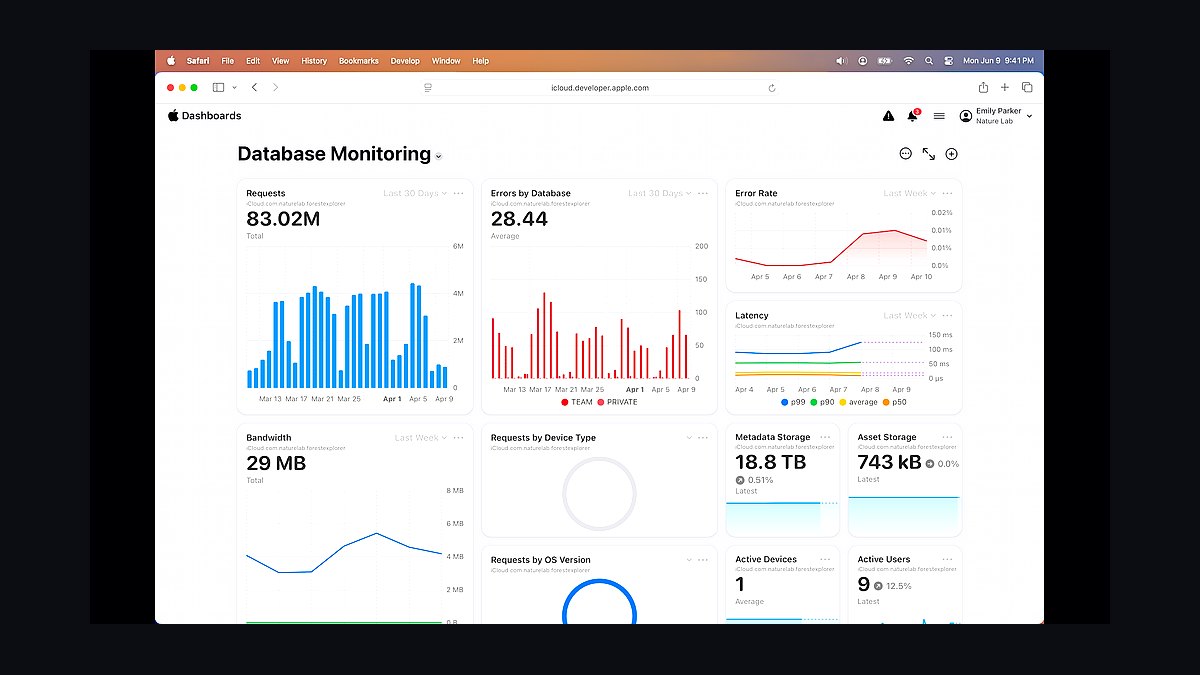Click the 83.02M Requests total value
1200x675 pixels.
(283, 219)
